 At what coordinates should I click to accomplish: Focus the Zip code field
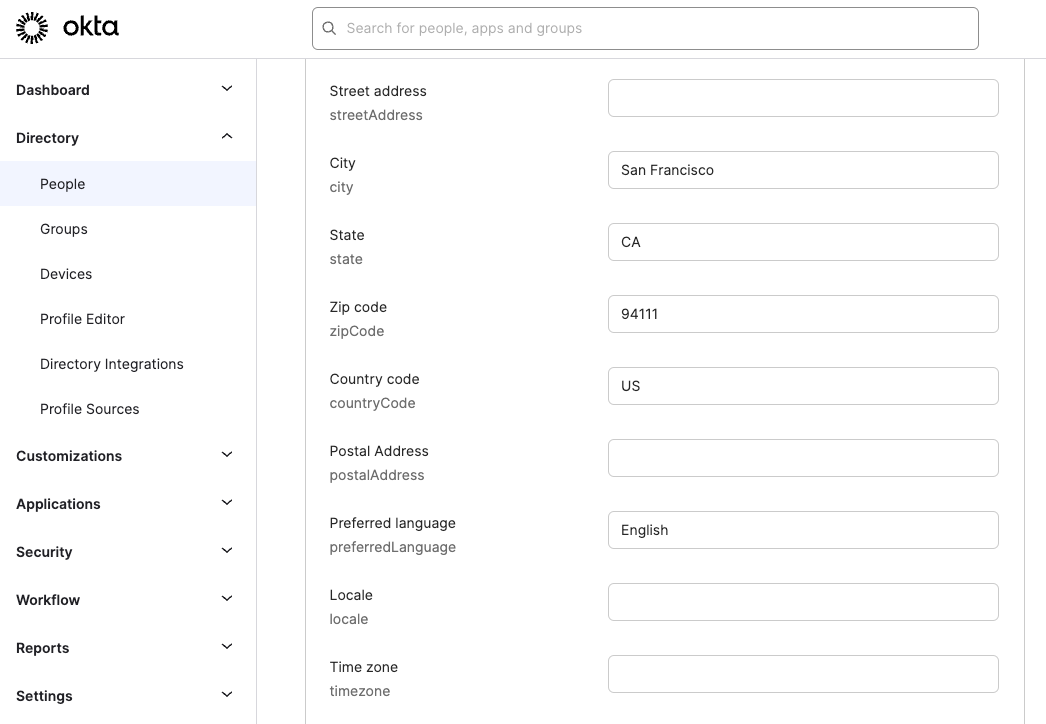pos(803,314)
